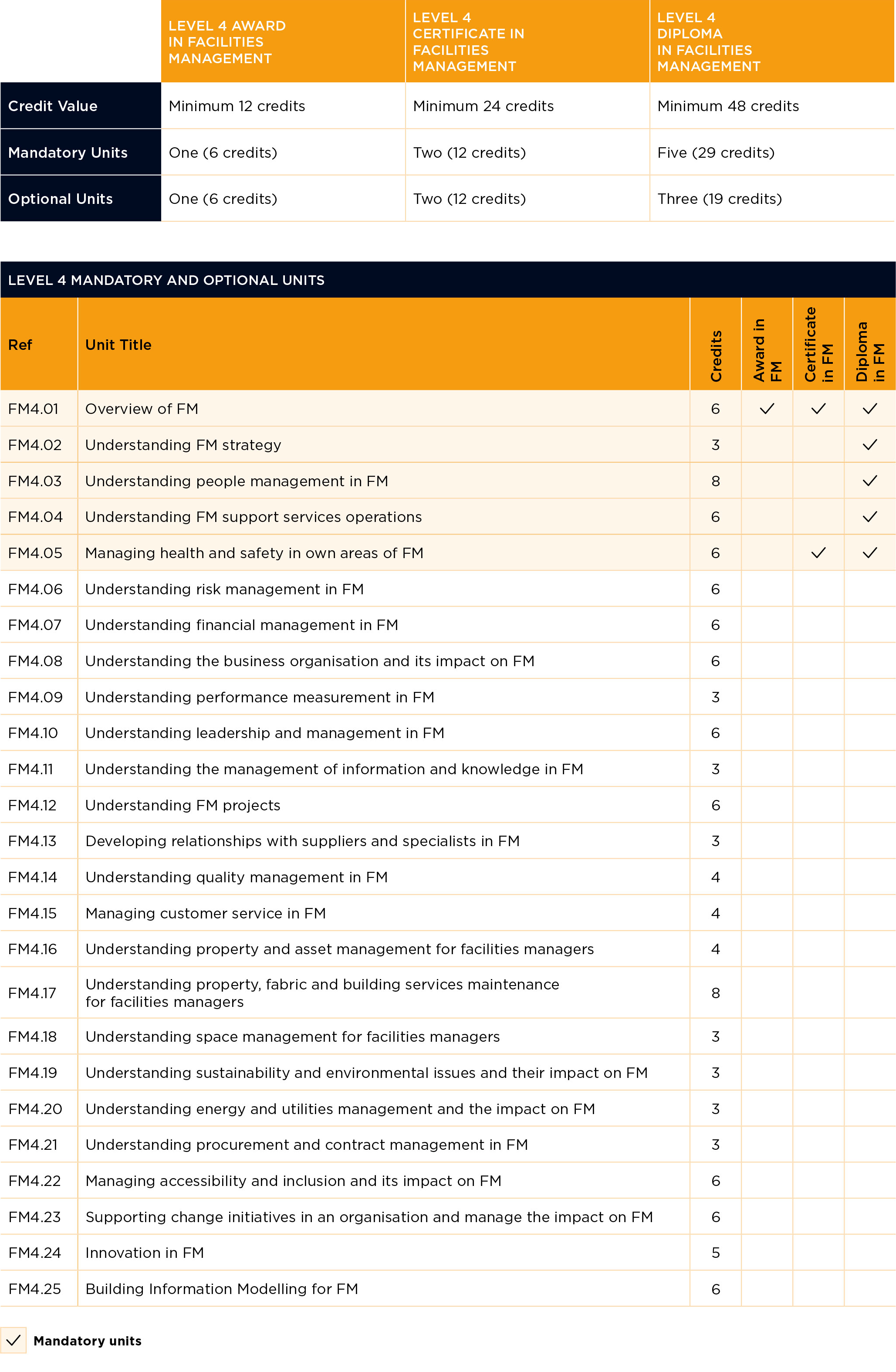Click reference 'FM4.04'

pos(35,517)
